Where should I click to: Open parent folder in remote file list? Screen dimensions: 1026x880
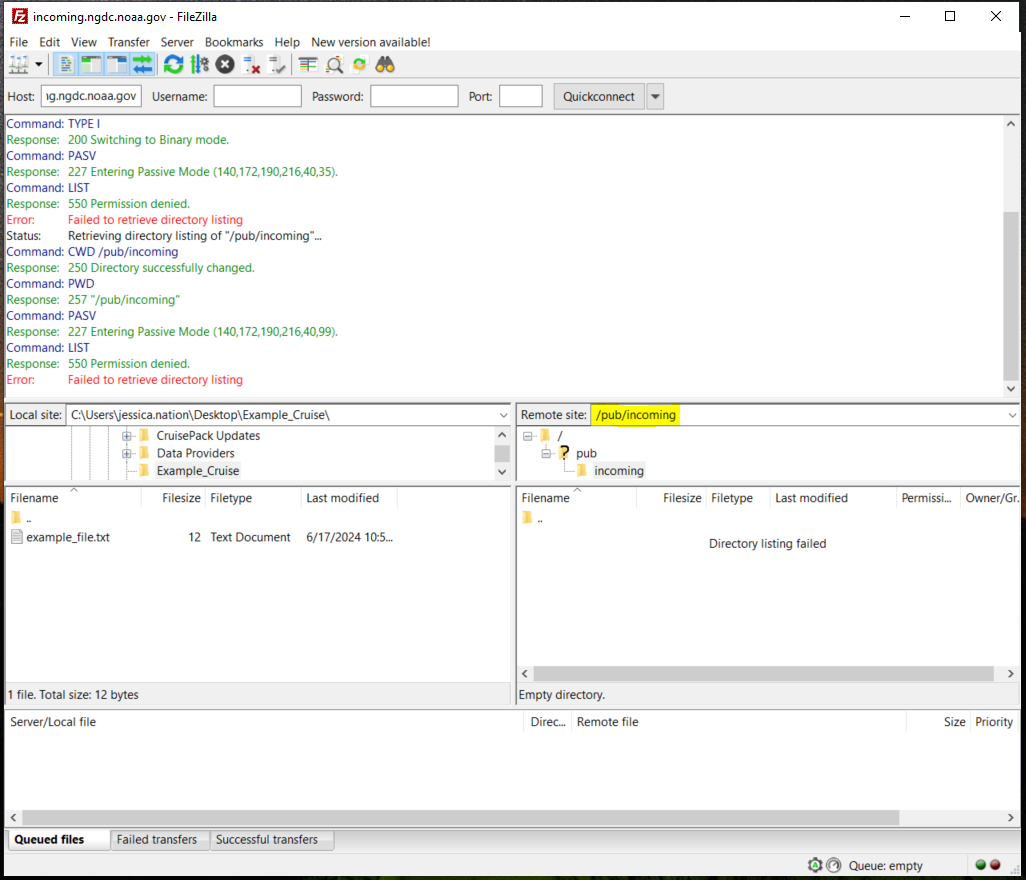(533, 518)
